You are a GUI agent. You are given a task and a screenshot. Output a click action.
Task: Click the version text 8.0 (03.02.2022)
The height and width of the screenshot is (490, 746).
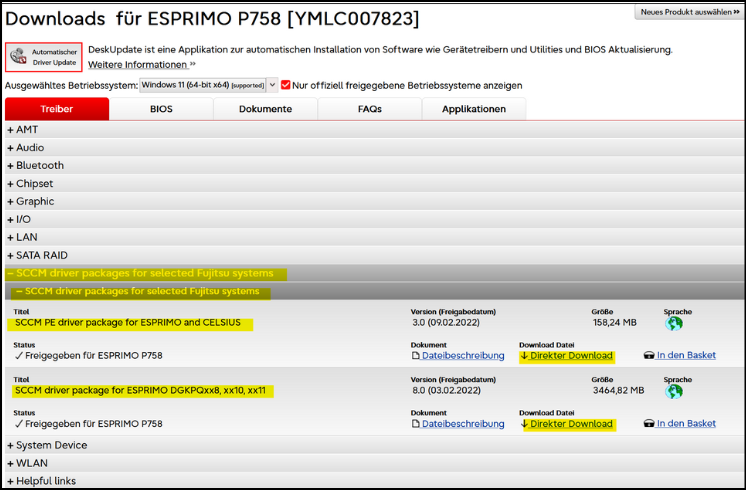(x=446, y=391)
